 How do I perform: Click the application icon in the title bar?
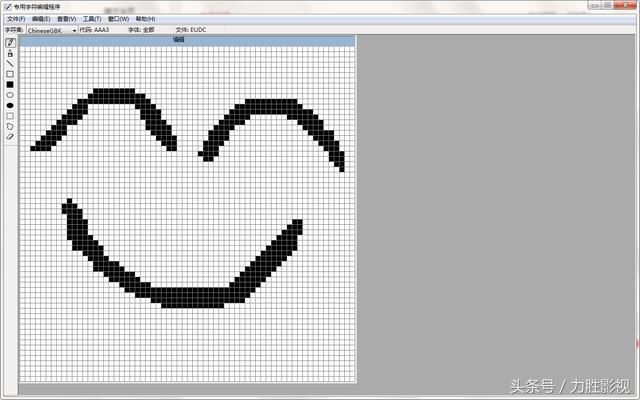[8, 7]
